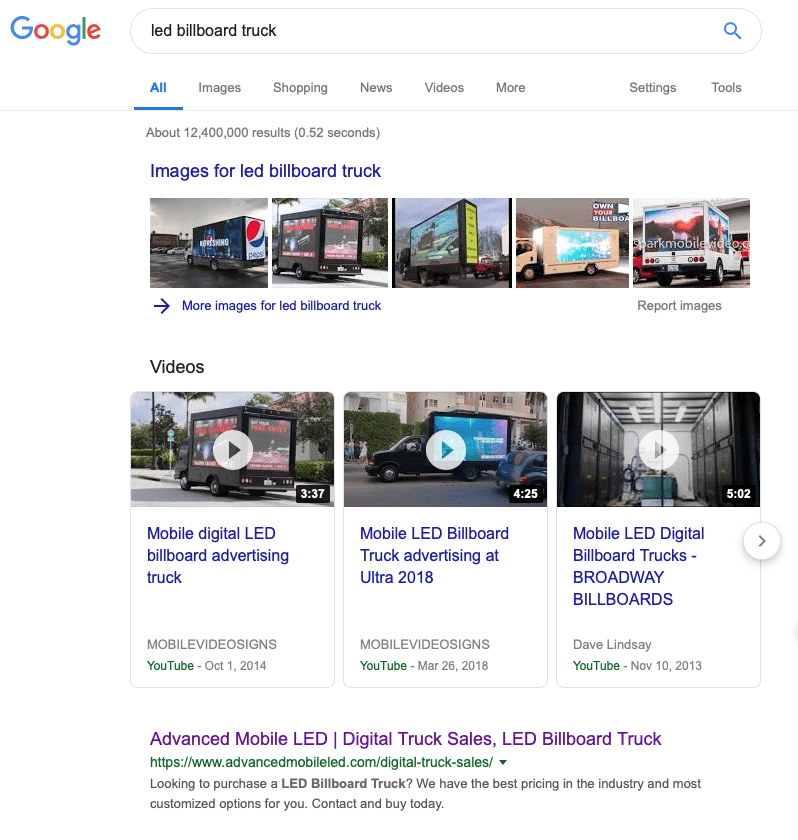Click MOBILEVIDEOSIGNS under the Ultra 2018 video

coord(425,644)
